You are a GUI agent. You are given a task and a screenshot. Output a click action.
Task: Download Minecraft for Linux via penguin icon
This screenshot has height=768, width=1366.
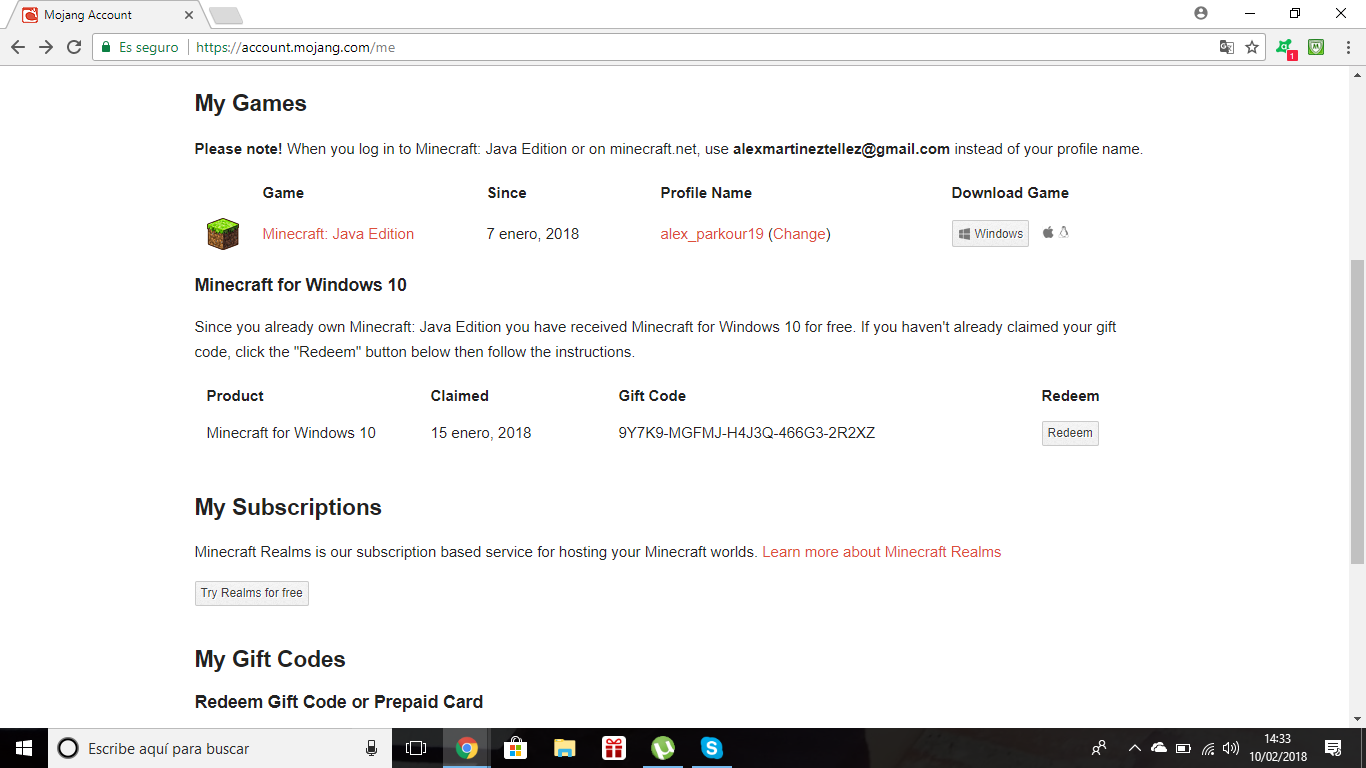coord(1064,232)
